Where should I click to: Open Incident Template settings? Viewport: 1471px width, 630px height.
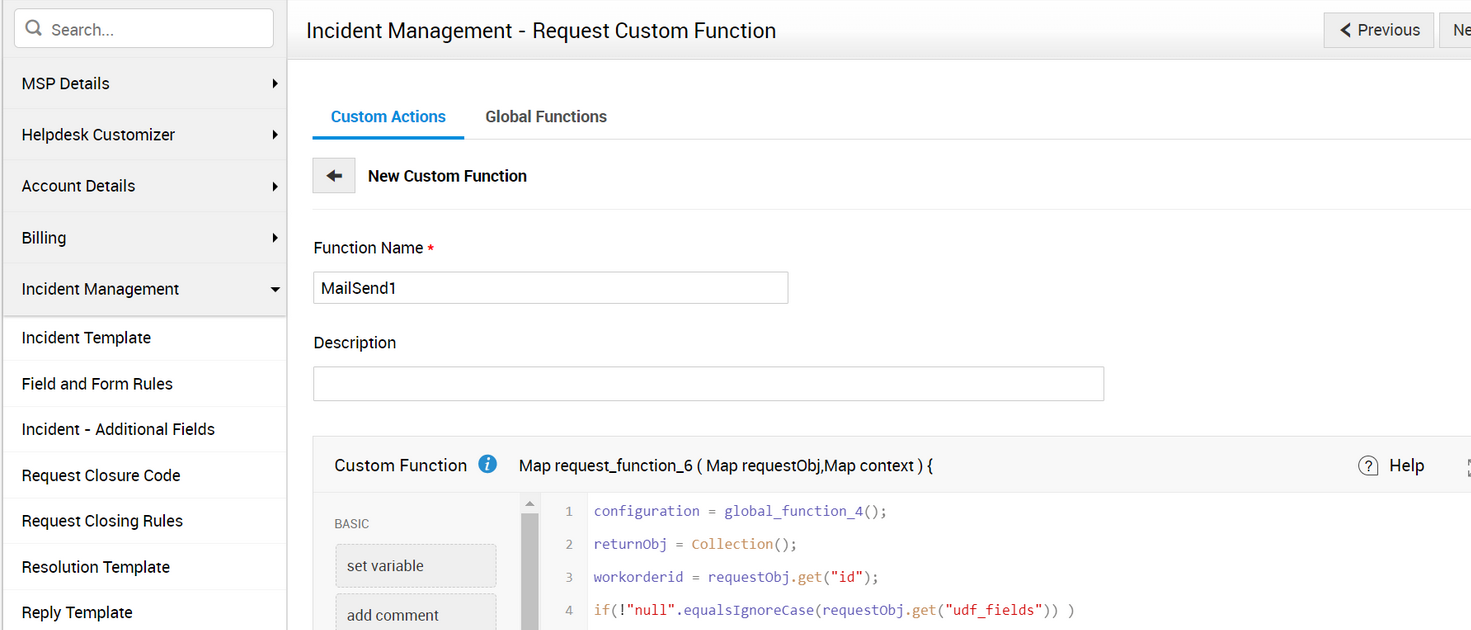pyautogui.click(x=86, y=338)
